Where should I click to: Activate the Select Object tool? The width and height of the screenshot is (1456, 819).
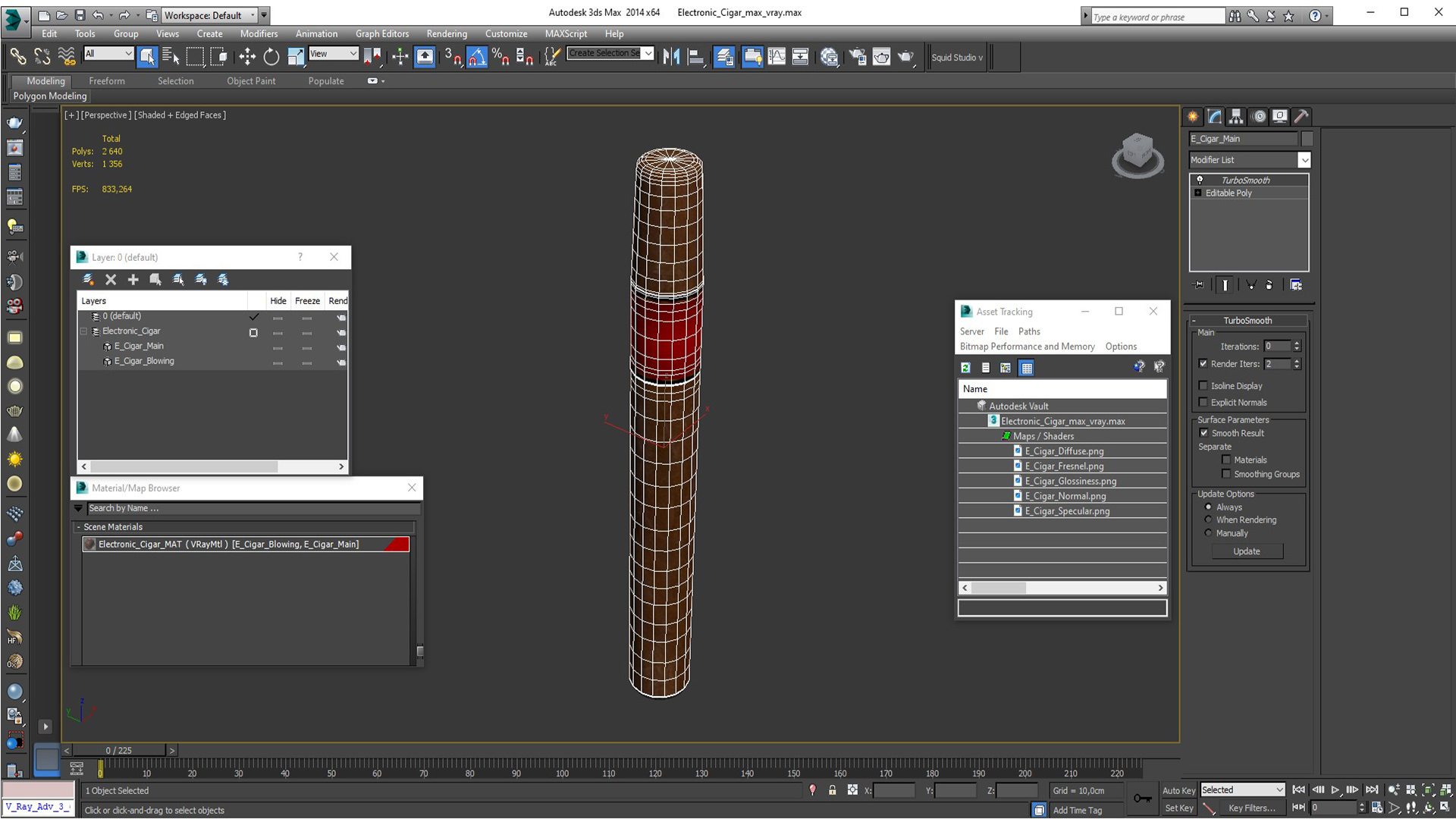pos(147,57)
